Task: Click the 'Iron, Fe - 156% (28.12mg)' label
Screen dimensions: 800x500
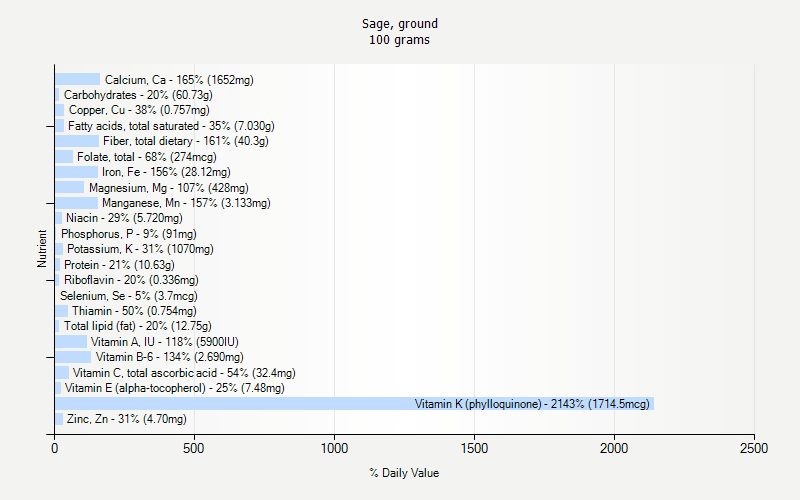Action: 166,172
